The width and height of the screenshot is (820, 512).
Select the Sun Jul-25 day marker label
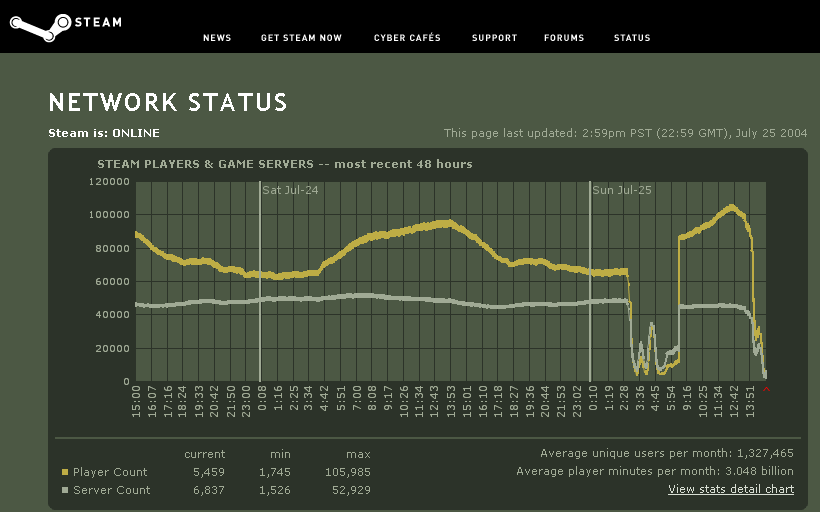621,189
